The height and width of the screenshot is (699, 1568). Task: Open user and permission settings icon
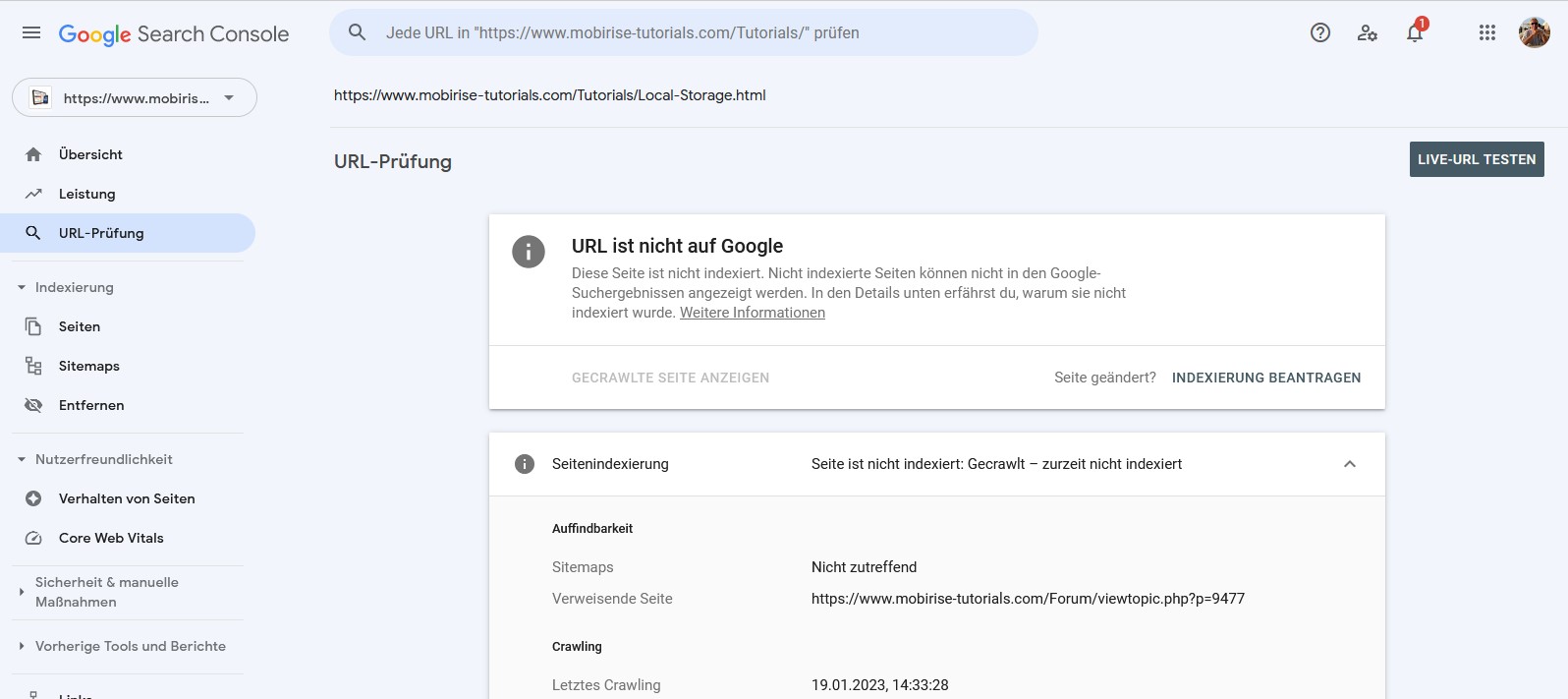point(1368,32)
